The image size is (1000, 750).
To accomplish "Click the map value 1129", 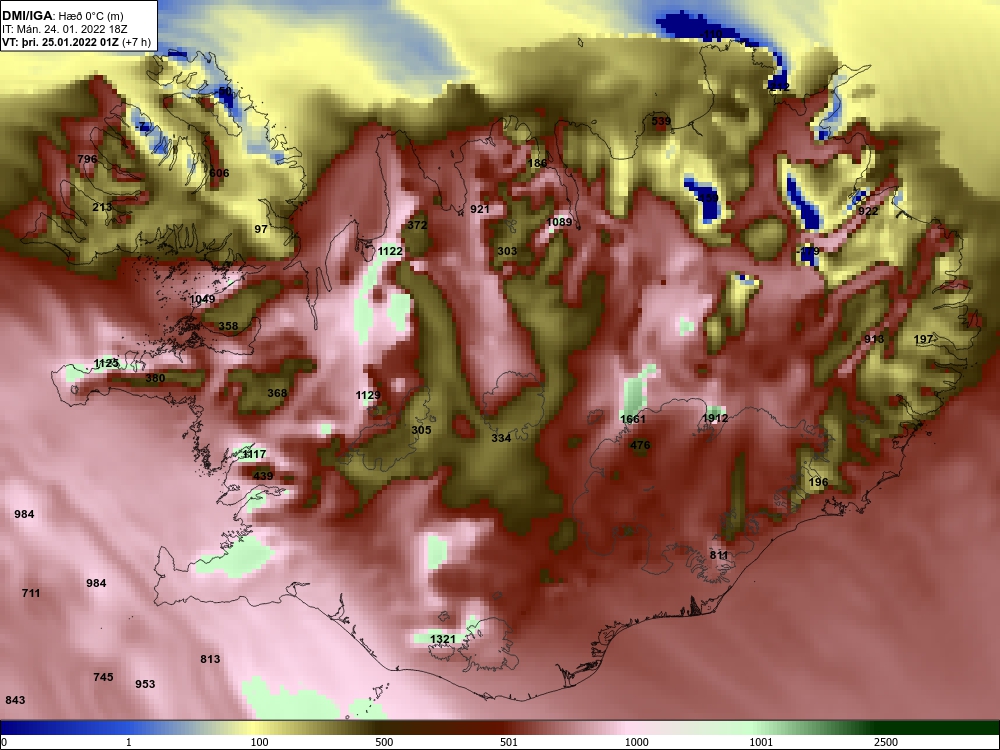I will click(368, 395).
